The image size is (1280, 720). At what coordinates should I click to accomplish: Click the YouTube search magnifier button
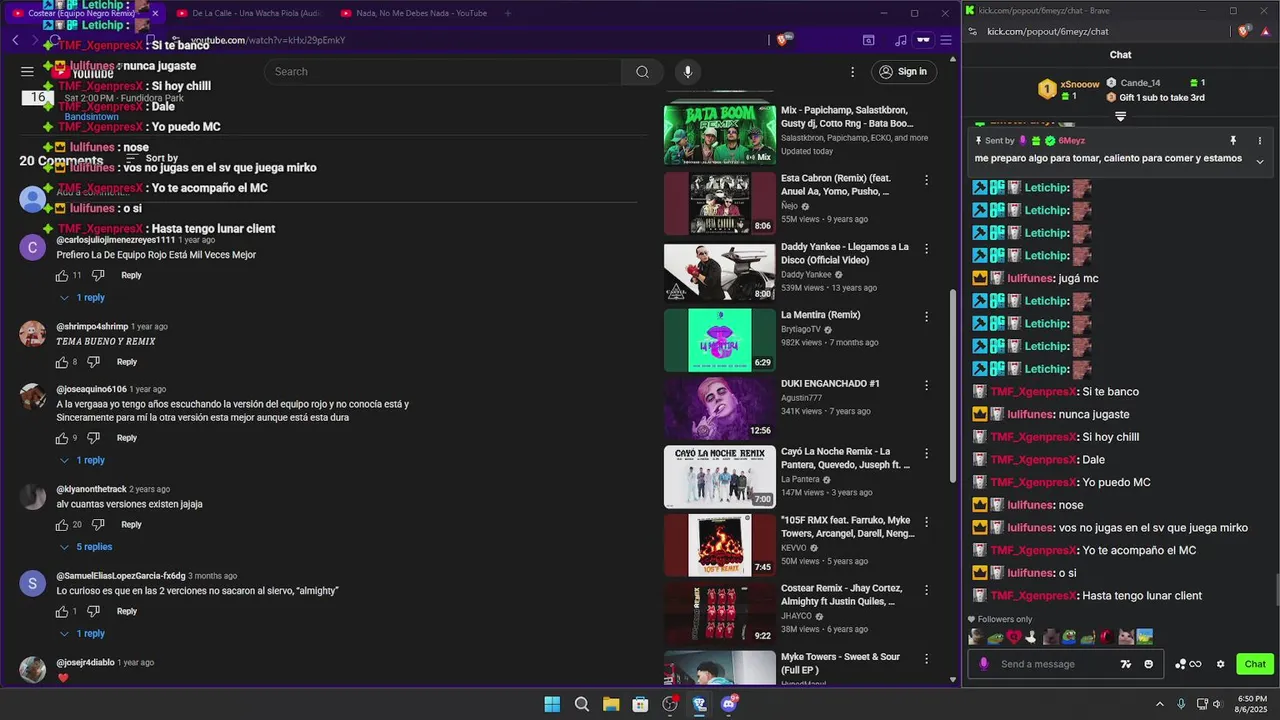tap(642, 72)
